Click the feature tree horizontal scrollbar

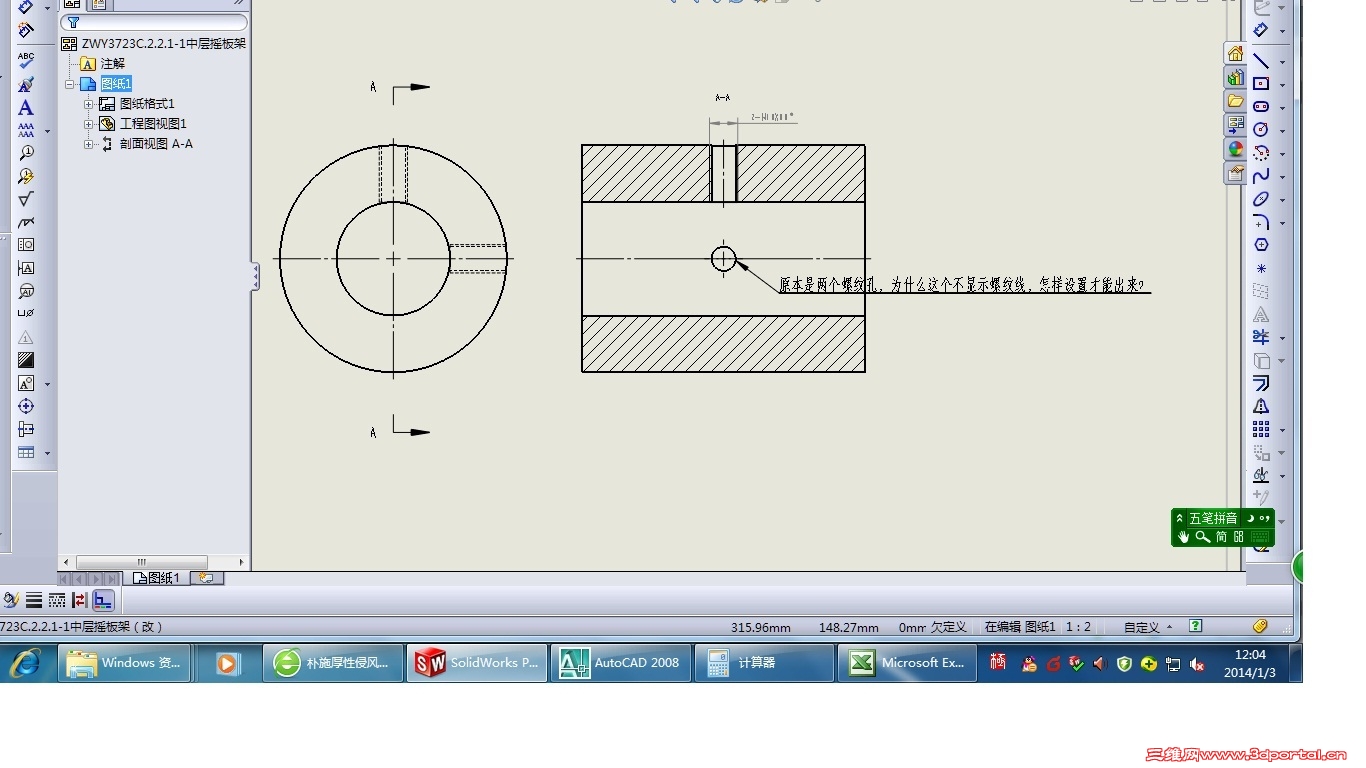point(141,562)
